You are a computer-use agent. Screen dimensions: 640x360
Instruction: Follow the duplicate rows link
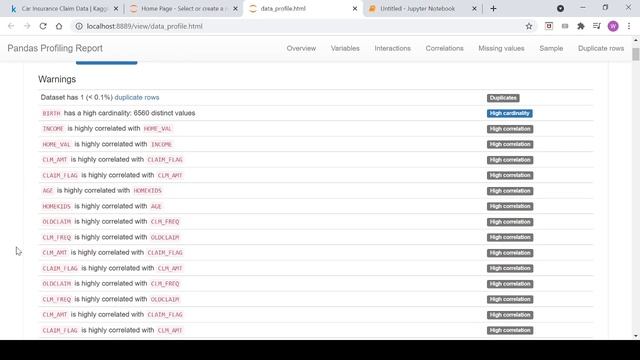pyautogui.click(x=137, y=97)
